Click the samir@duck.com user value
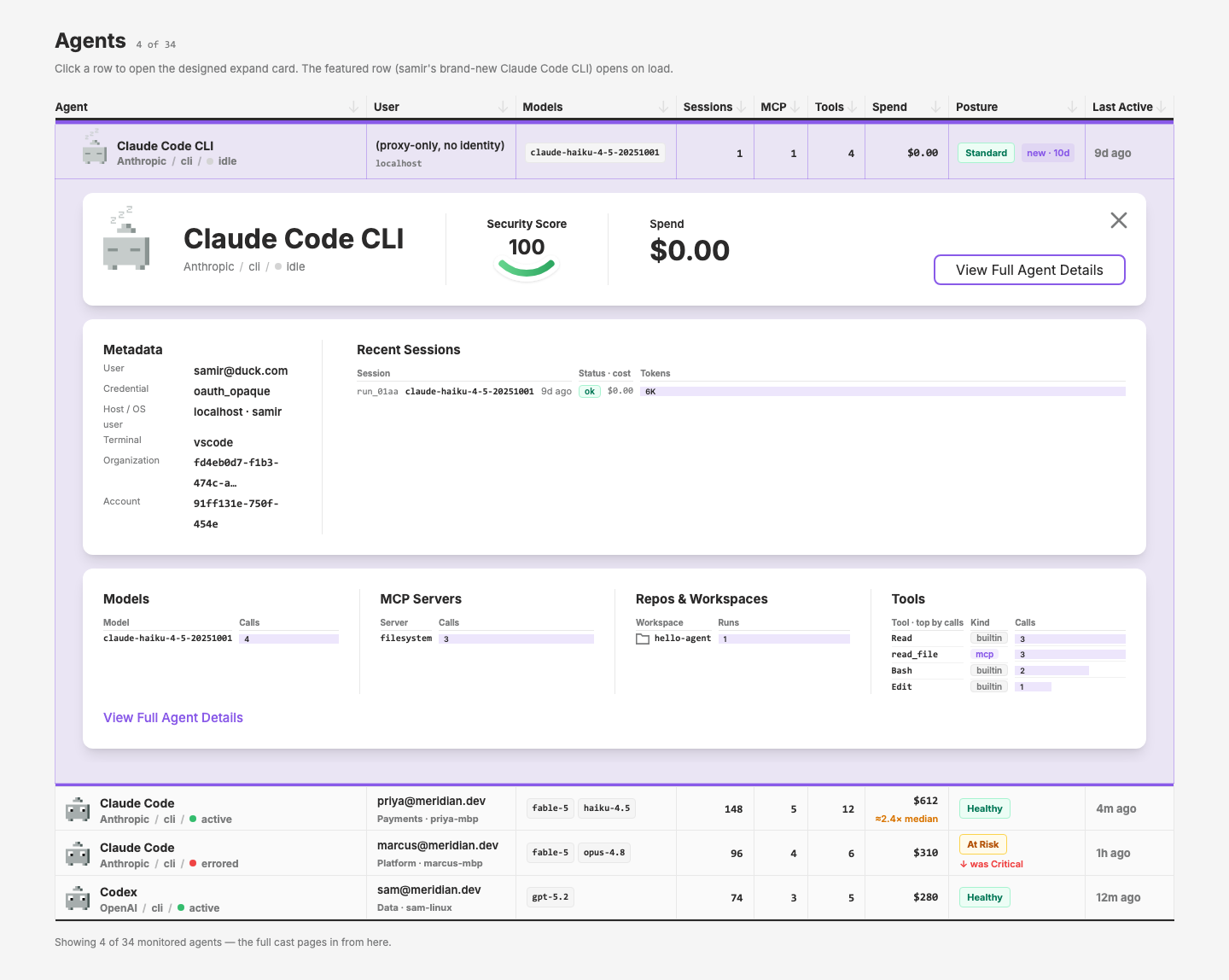1229x980 pixels. [x=241, y=371]
